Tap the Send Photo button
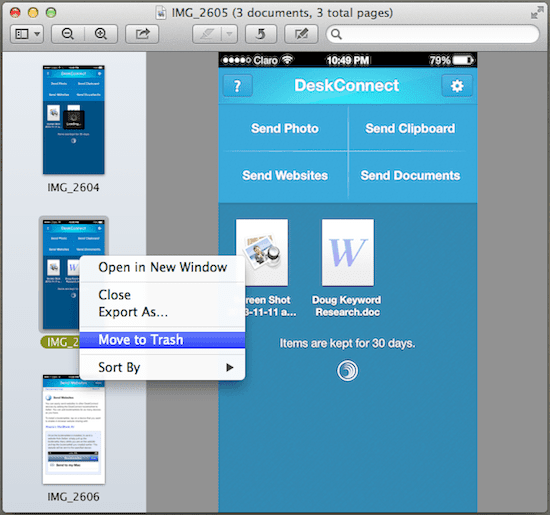This screenshot has height=515, width=550. (x=284, y=128)
